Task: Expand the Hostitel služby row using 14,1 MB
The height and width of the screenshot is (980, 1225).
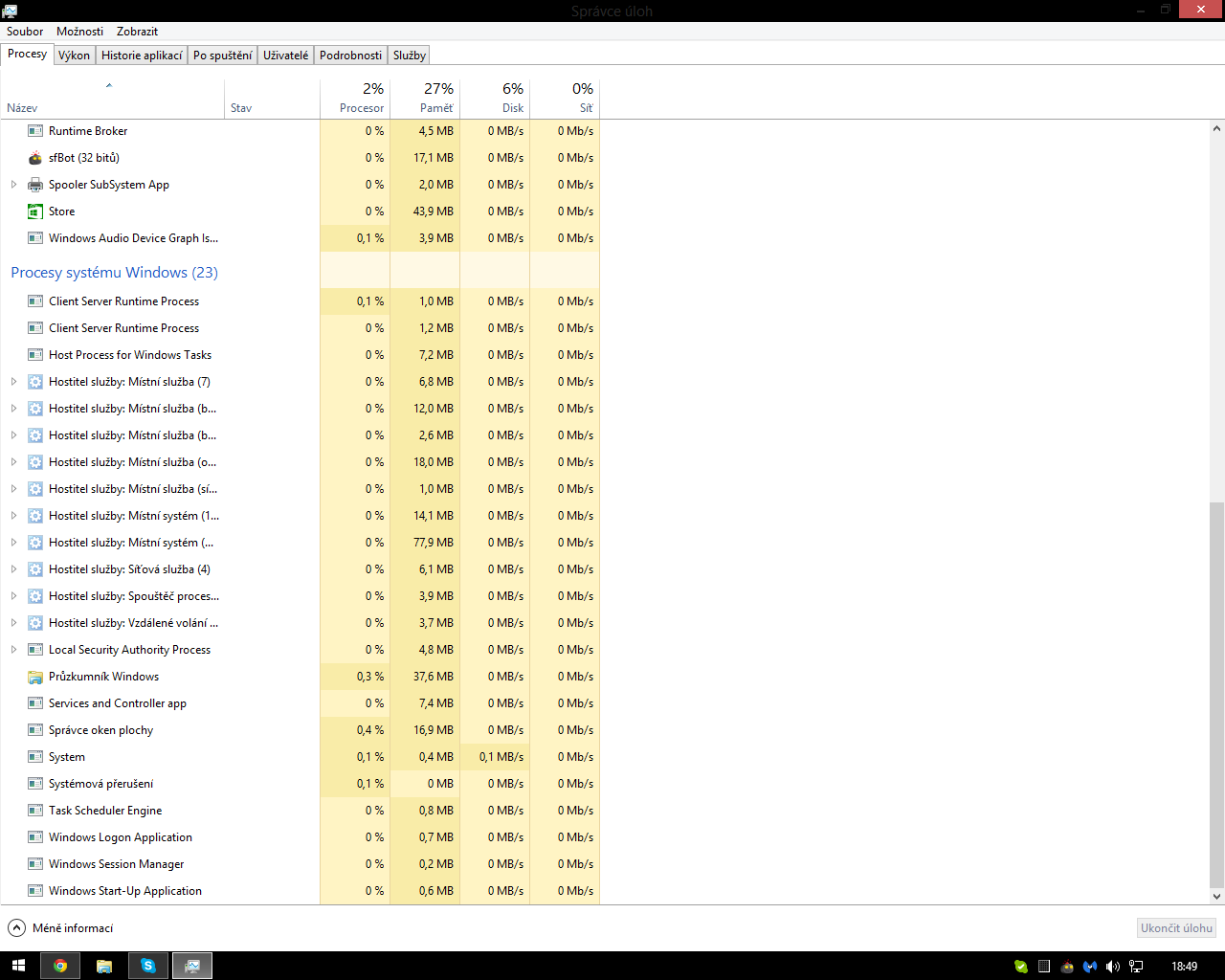Action: point(13,516)
